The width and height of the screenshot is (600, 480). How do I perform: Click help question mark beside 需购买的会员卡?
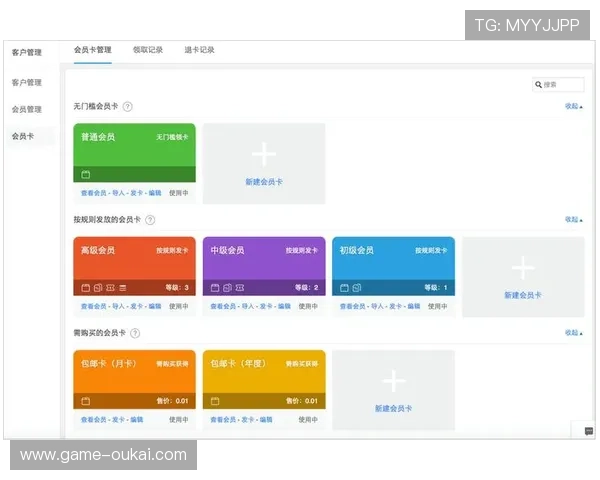click(135, 333)
